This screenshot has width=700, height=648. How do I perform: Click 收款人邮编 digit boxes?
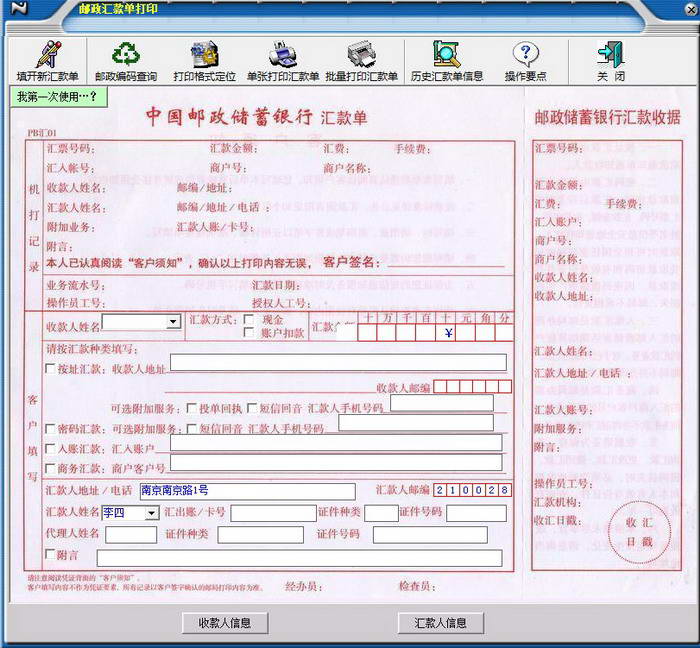coord(472,386)
